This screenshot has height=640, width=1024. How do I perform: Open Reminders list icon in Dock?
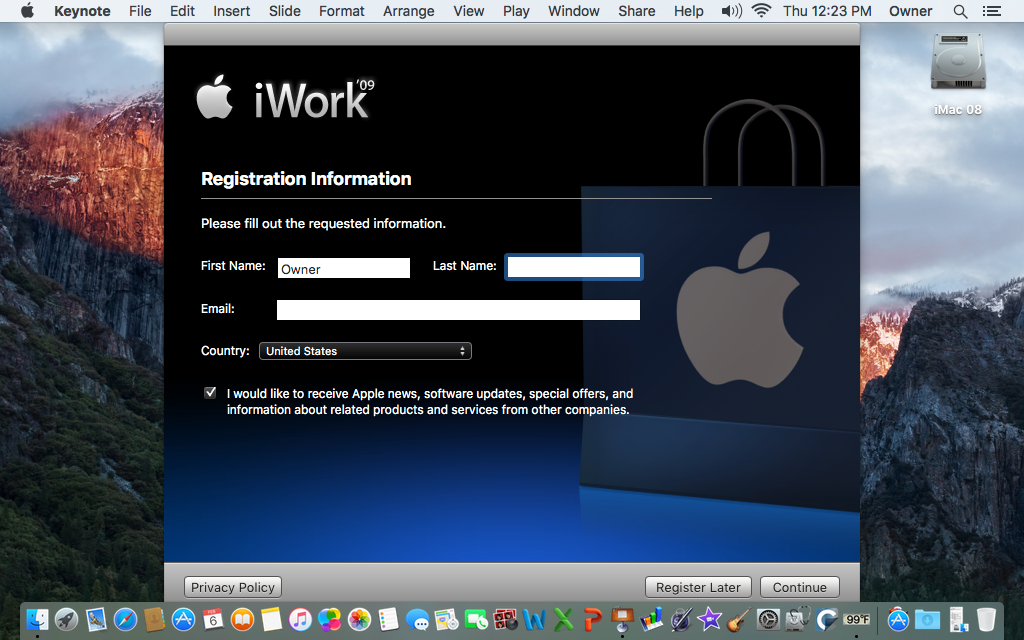click(x=388, y=619)
